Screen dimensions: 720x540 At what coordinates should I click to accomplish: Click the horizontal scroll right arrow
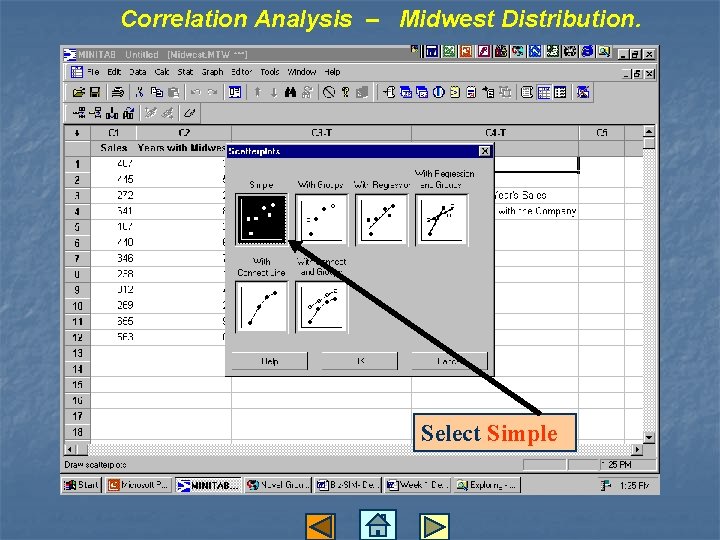point(637,449)
